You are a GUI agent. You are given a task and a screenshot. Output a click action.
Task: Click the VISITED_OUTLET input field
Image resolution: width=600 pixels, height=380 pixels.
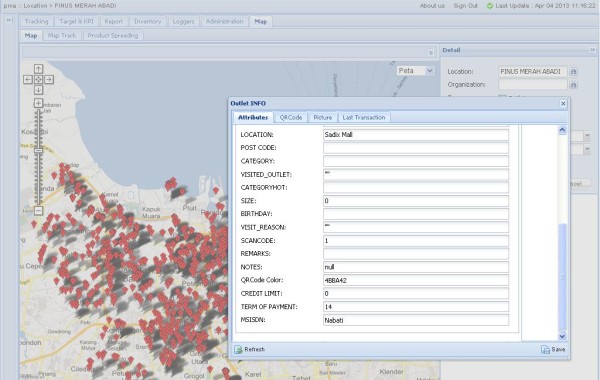pos(416,175)
